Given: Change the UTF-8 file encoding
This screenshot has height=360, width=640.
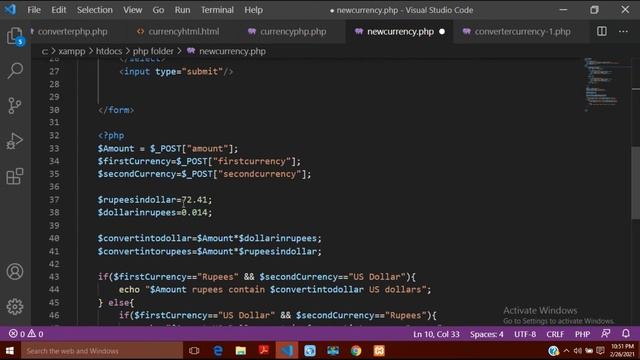Looking at the screenshot, I should point(525,334).
